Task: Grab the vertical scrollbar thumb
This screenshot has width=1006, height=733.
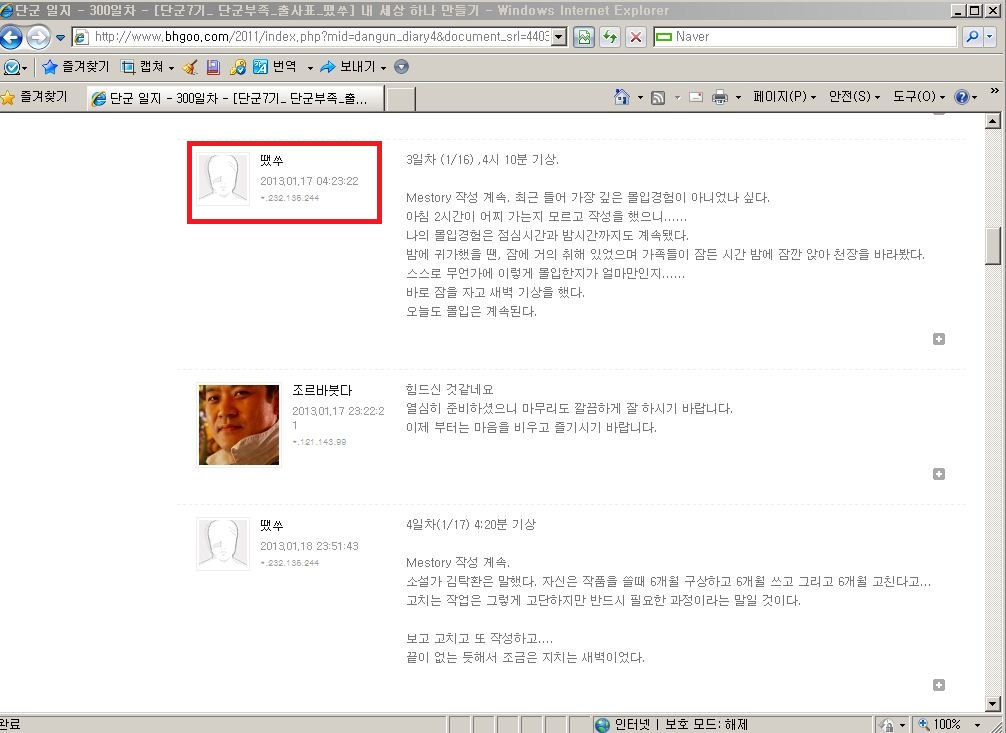Action: 993,246
